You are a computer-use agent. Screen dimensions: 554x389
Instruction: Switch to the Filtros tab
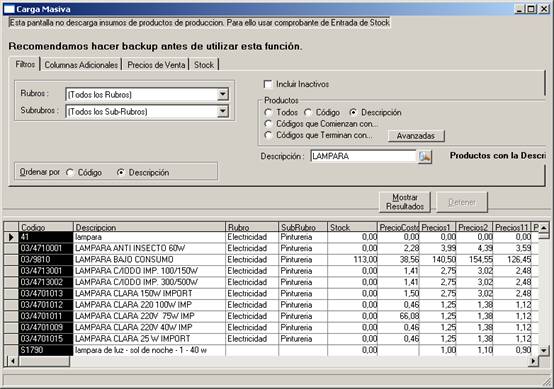(25, 64)
